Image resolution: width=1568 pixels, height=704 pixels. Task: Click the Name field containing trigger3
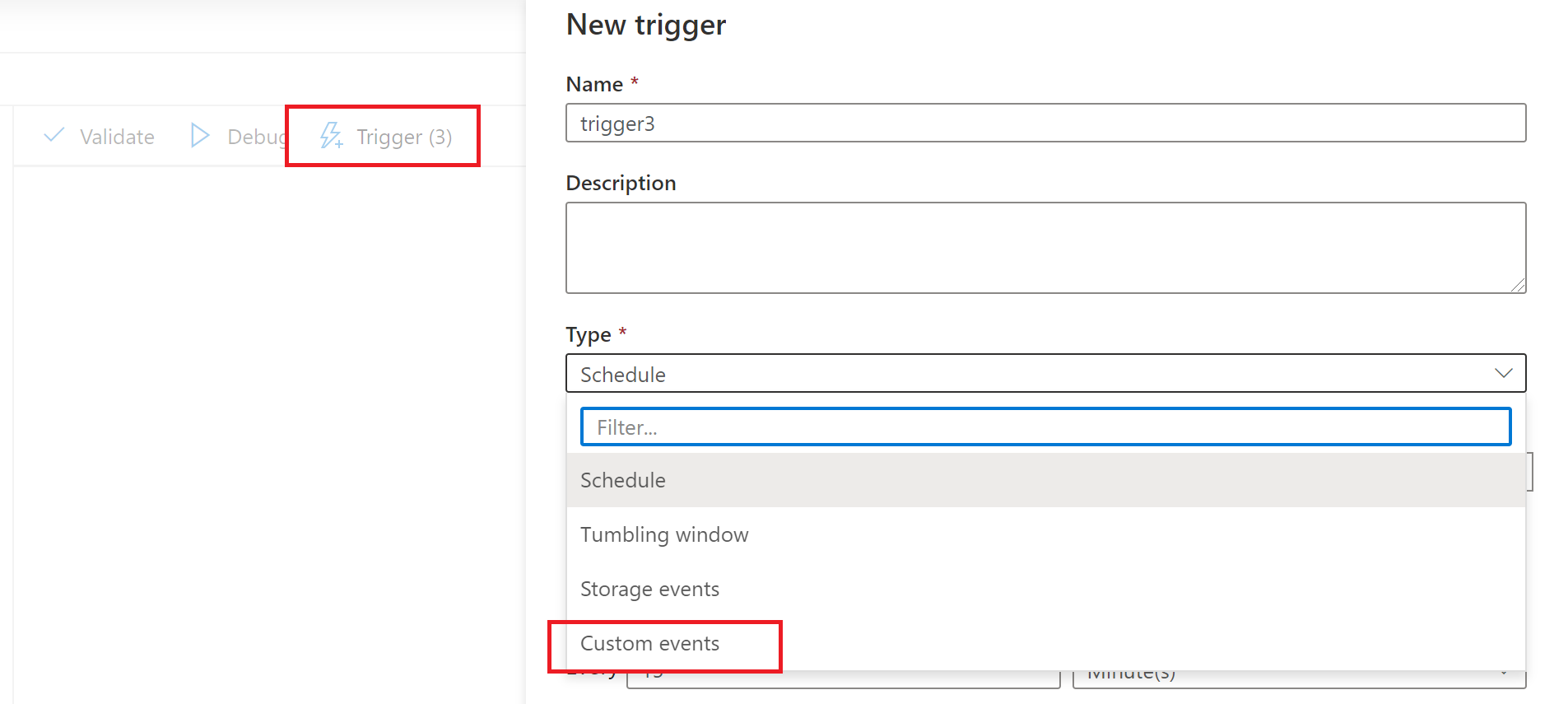tap(1045, 124)
